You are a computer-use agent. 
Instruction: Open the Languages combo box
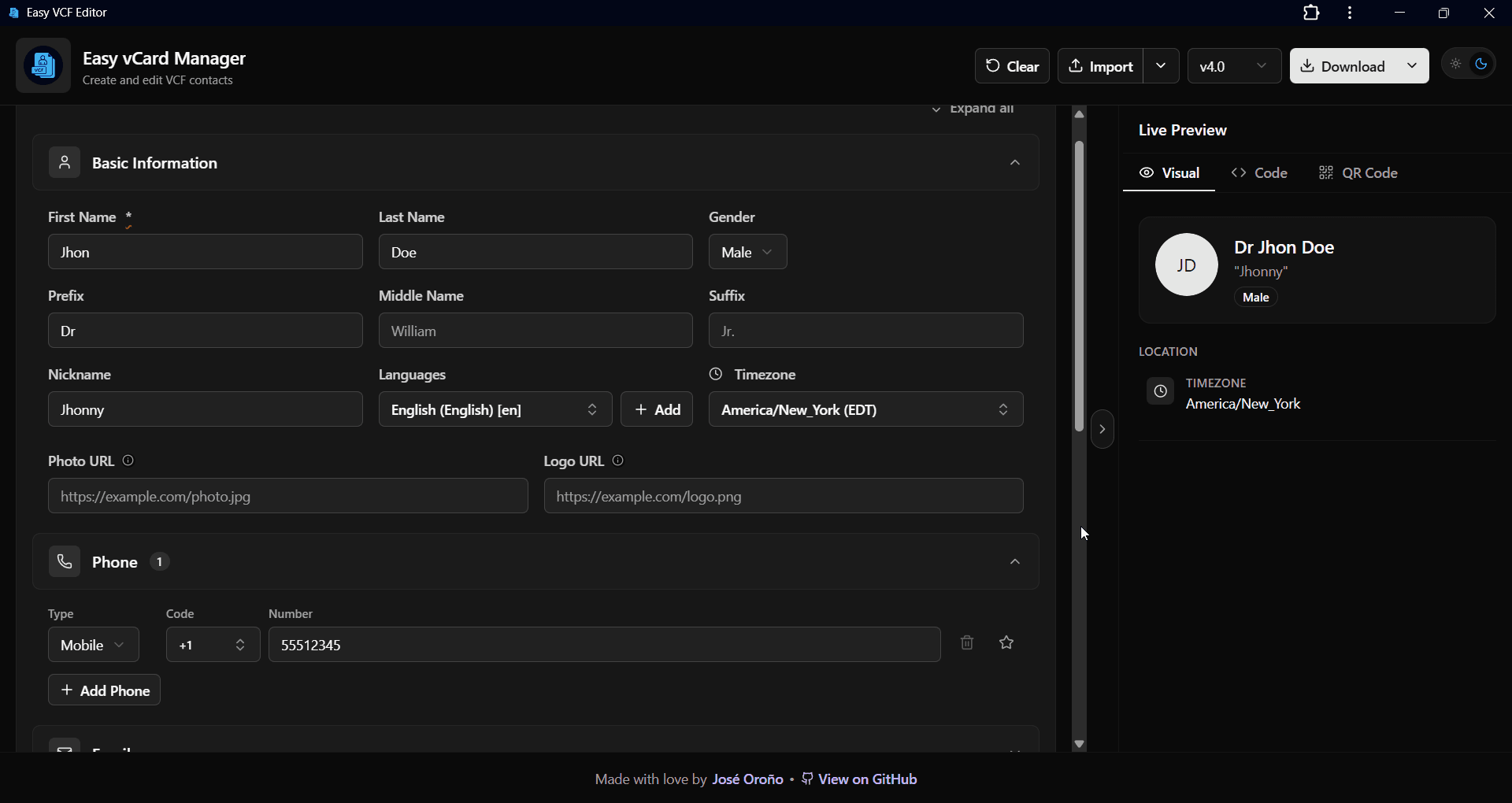(x=495, y=409)
